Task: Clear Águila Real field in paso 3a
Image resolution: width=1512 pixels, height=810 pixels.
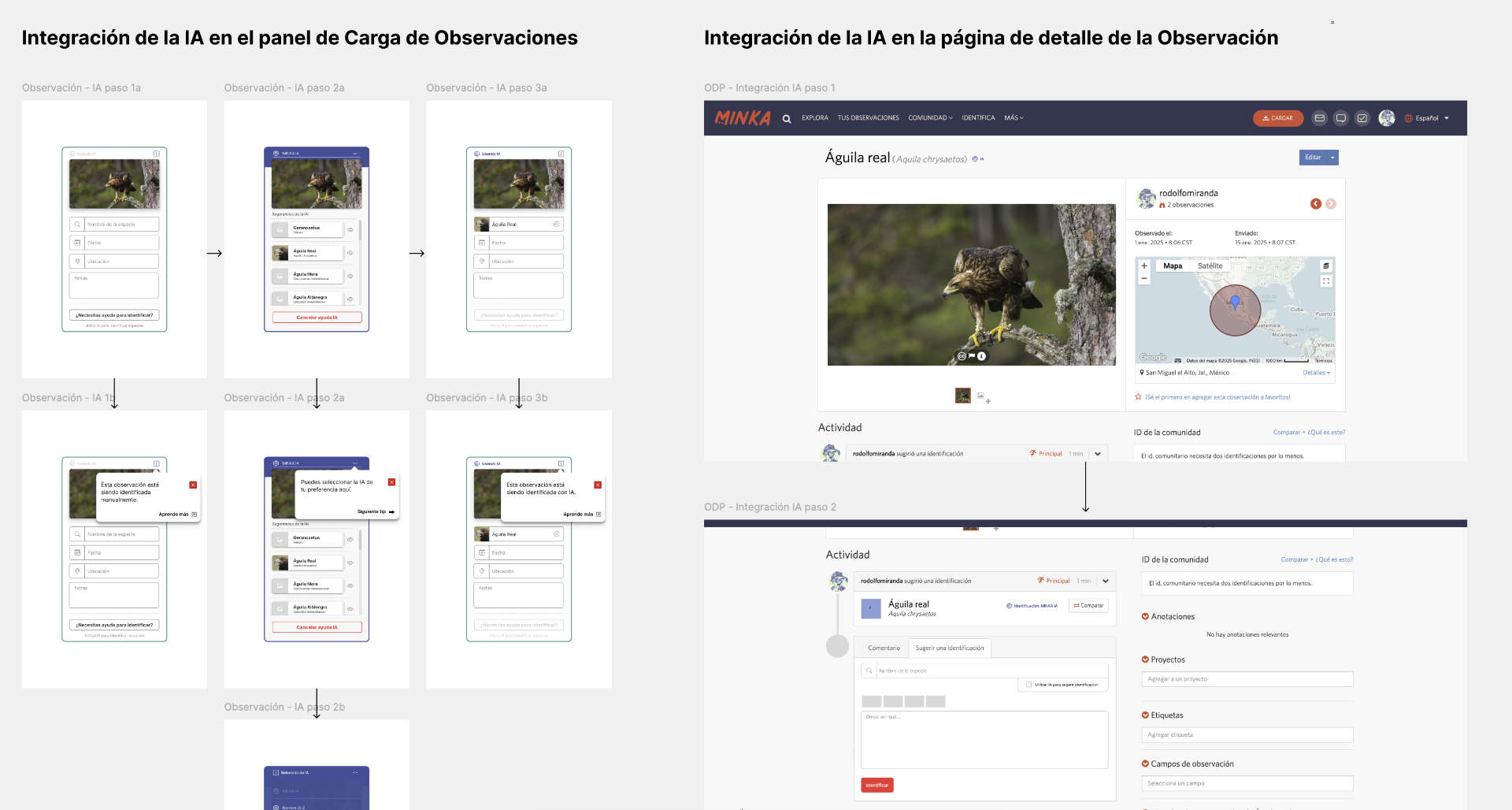Action: tap(557, 225)
